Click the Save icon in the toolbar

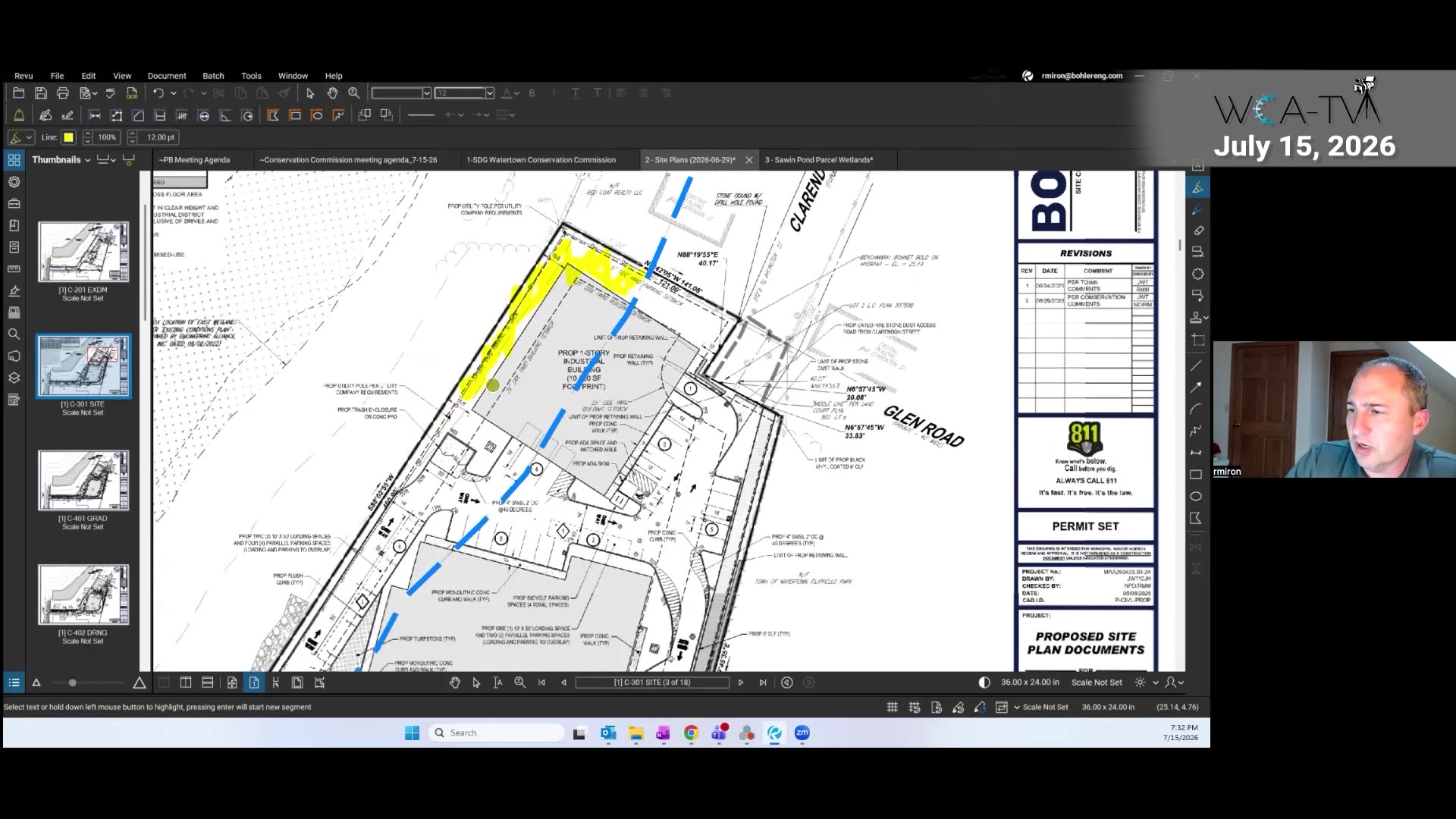click(41, 93)
